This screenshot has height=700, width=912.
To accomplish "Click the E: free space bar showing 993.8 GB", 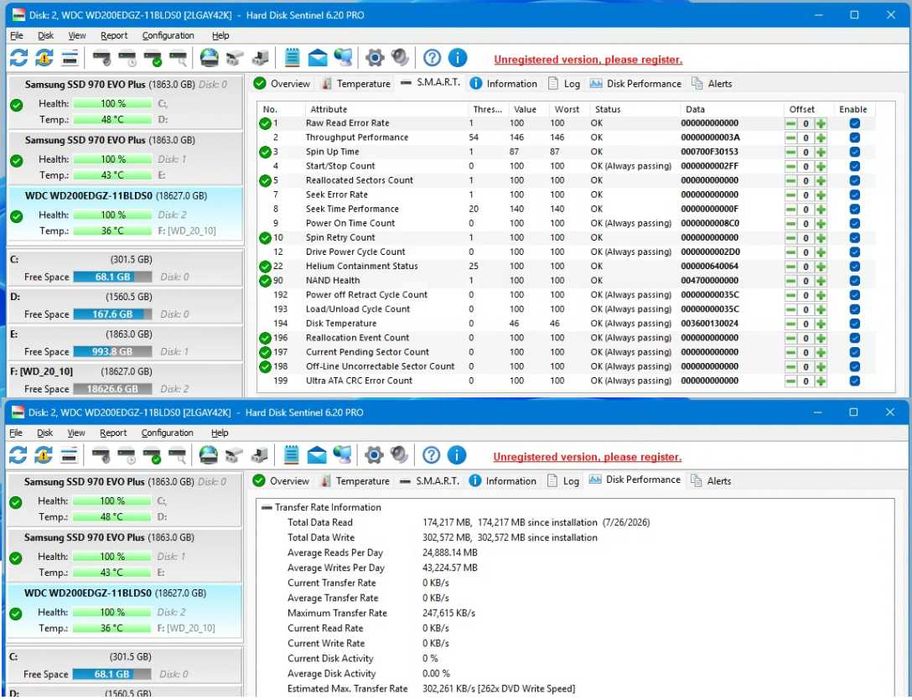I will coord(113,352).
